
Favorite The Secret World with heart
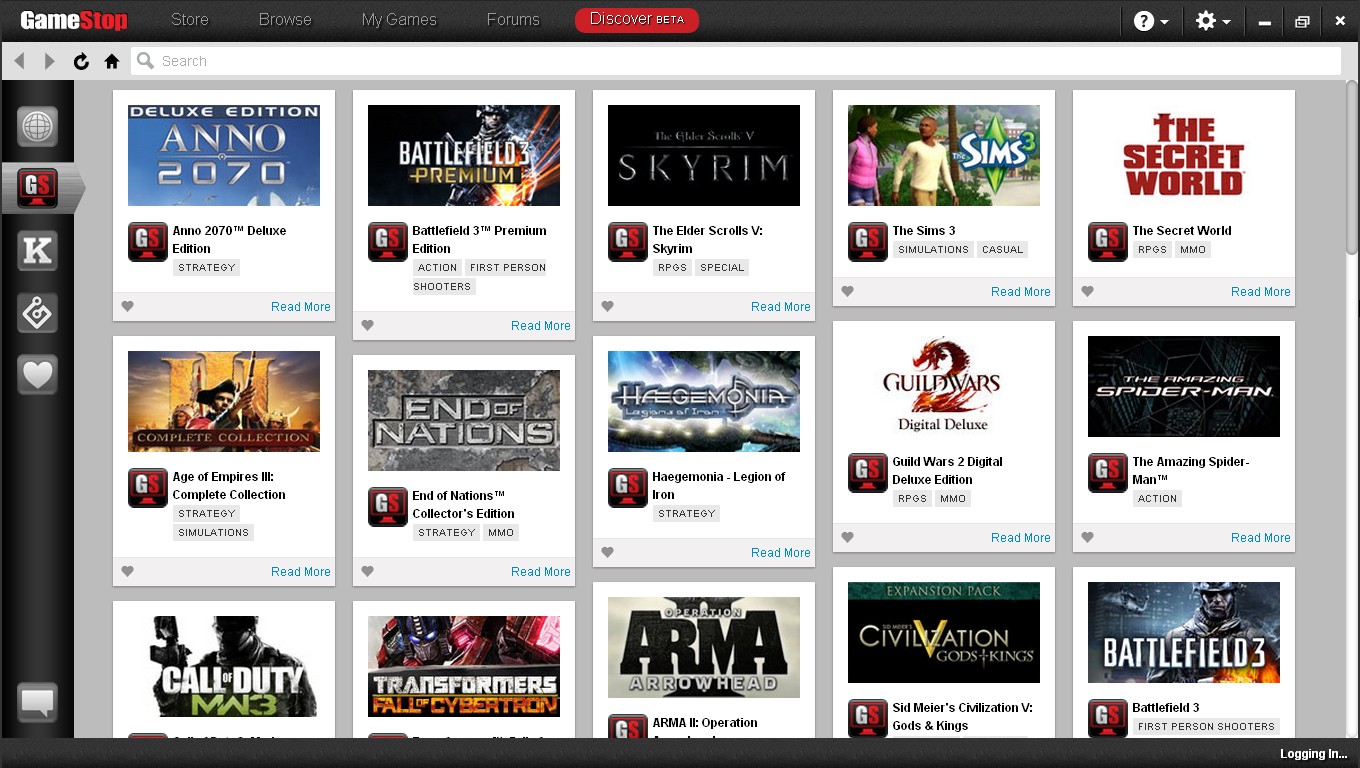click(1087, 291)
